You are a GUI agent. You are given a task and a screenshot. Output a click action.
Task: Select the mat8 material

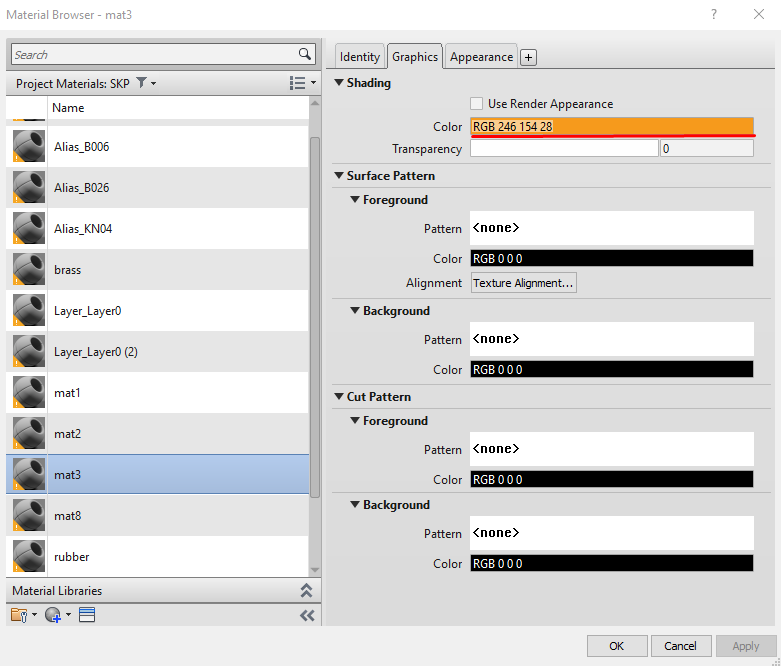(157, 516)
